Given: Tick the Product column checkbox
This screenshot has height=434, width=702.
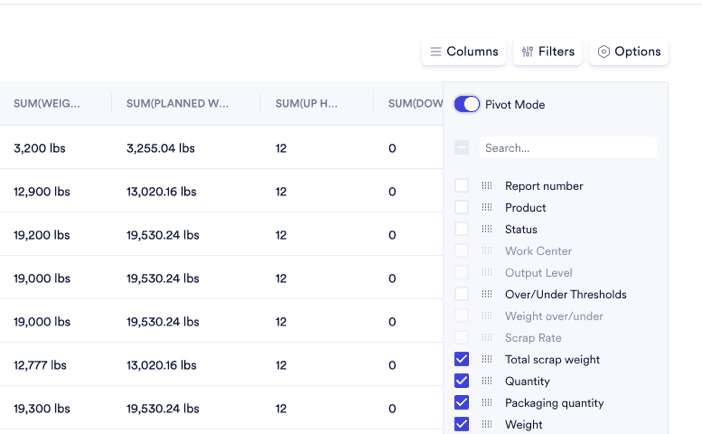Looking at the screenshot, I should 461,208.
